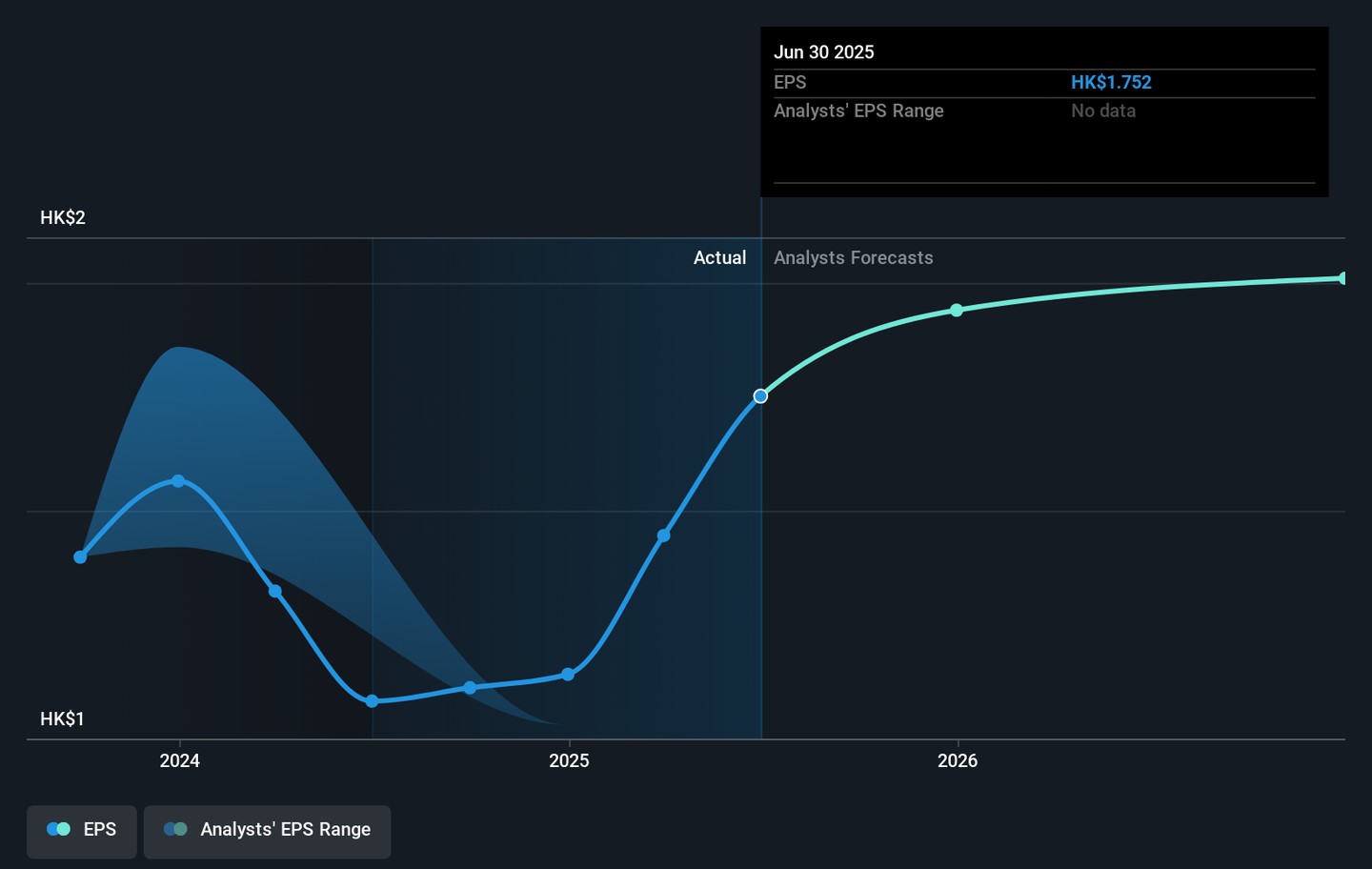Click the EPS data point above the 2025 tick
Viewport: 1372px width, 869px height.
click(568, 675)
